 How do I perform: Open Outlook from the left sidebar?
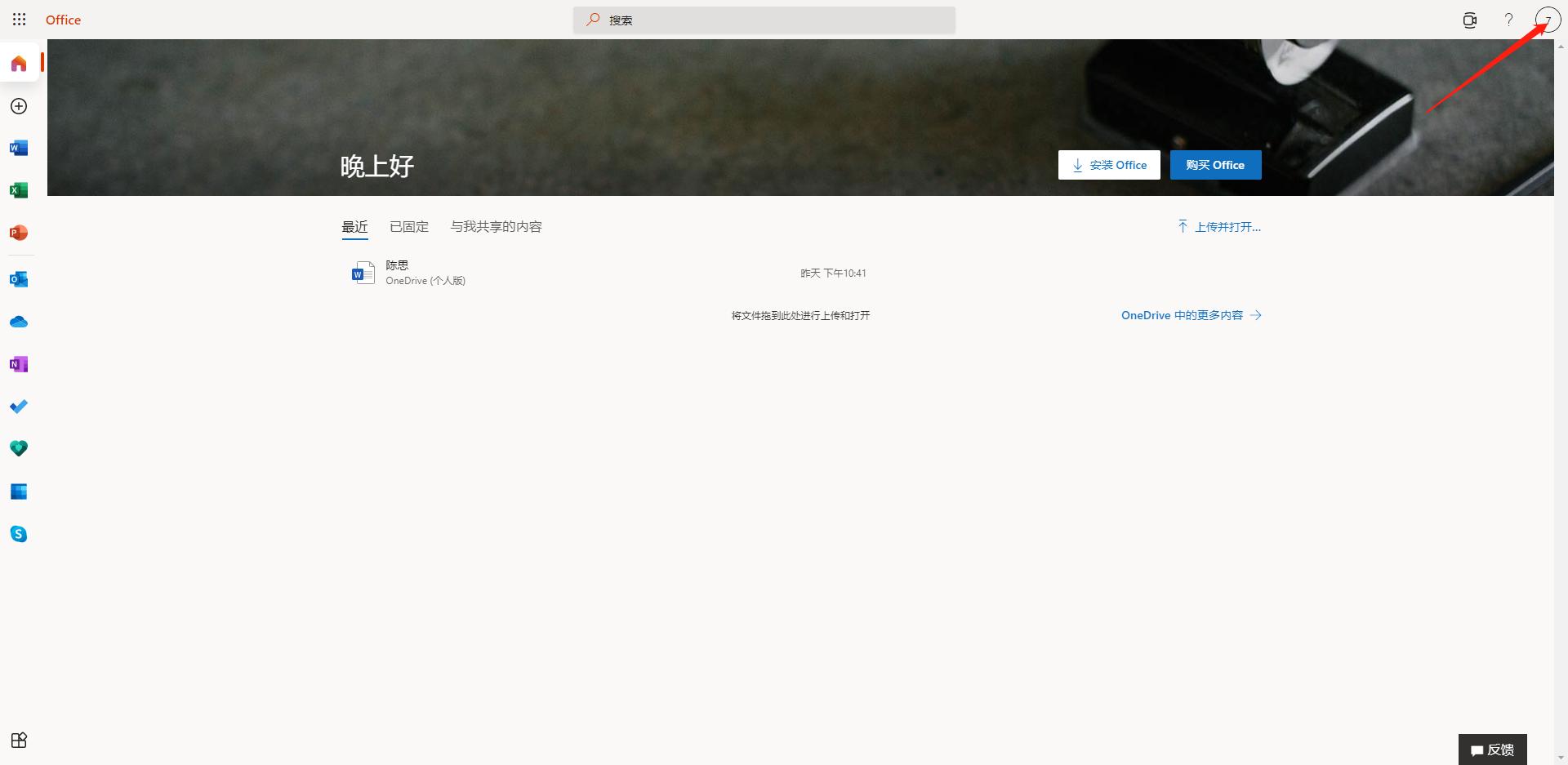point(19,279)
